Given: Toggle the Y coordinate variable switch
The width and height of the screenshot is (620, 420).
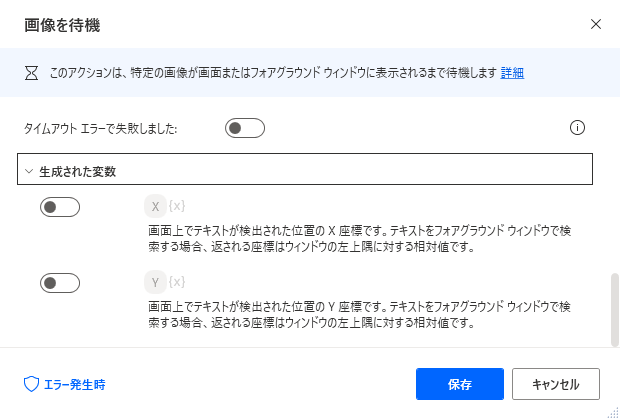Looking at the screenshot, I should (x=59, y=283).
